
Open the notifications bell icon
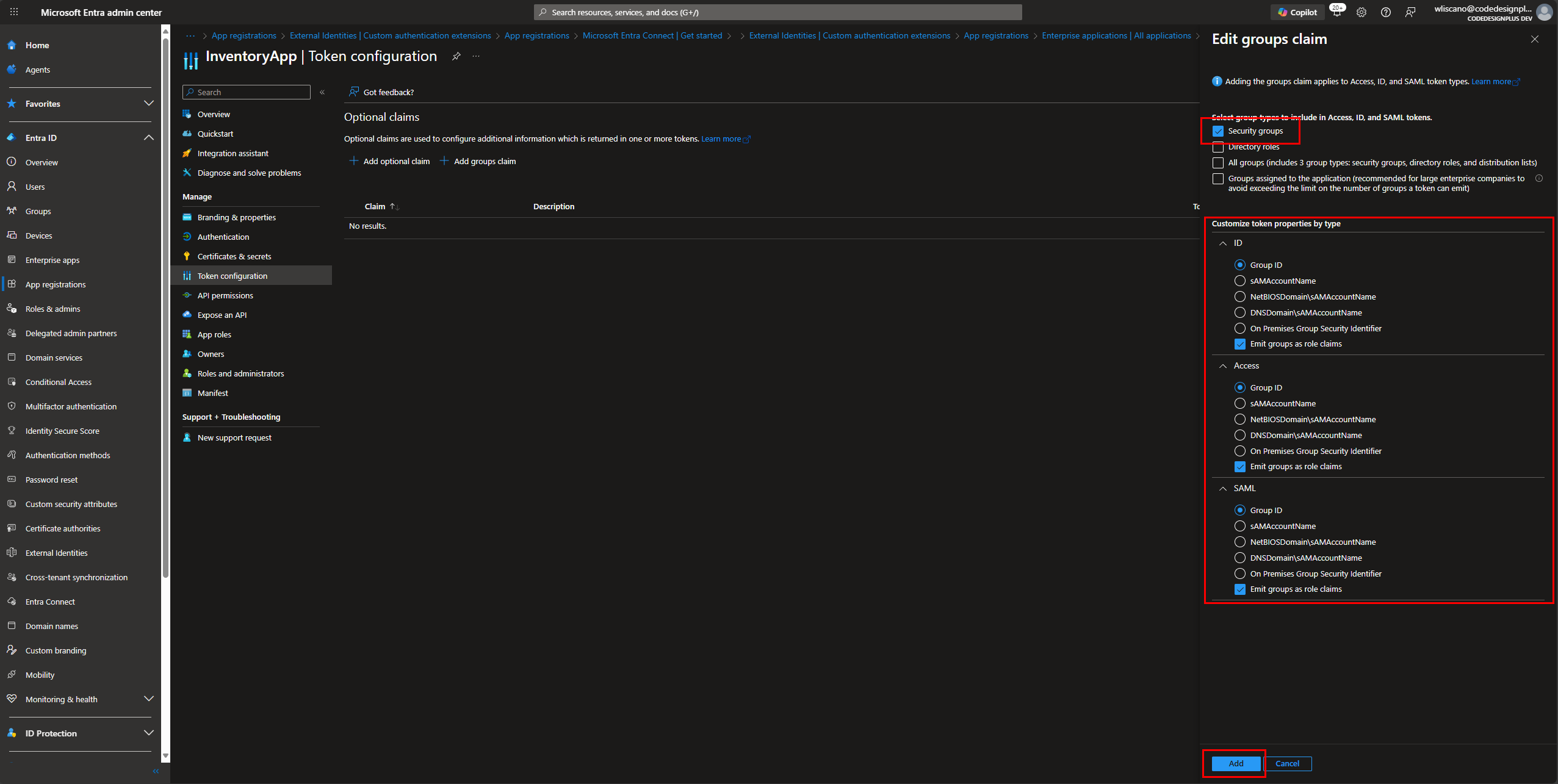(x=1336, y=12)
